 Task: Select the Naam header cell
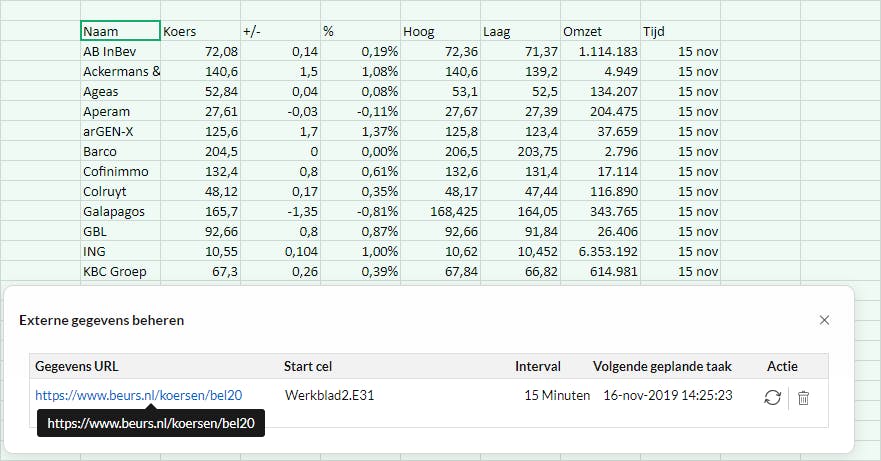(120, 31)
